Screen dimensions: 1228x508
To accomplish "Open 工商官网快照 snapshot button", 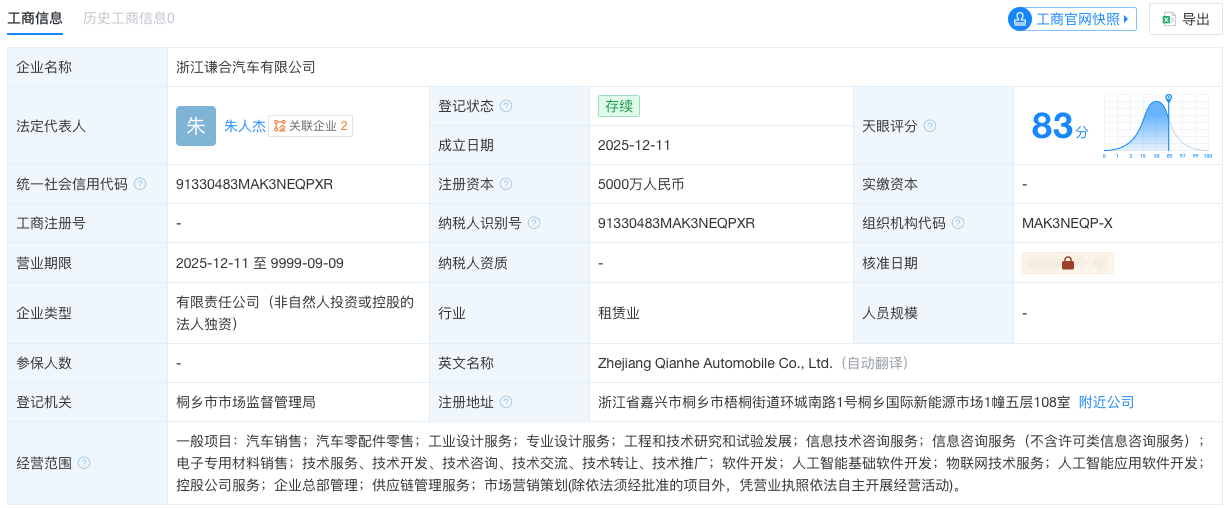I will pyautogui.click(x=1072, y=19).
